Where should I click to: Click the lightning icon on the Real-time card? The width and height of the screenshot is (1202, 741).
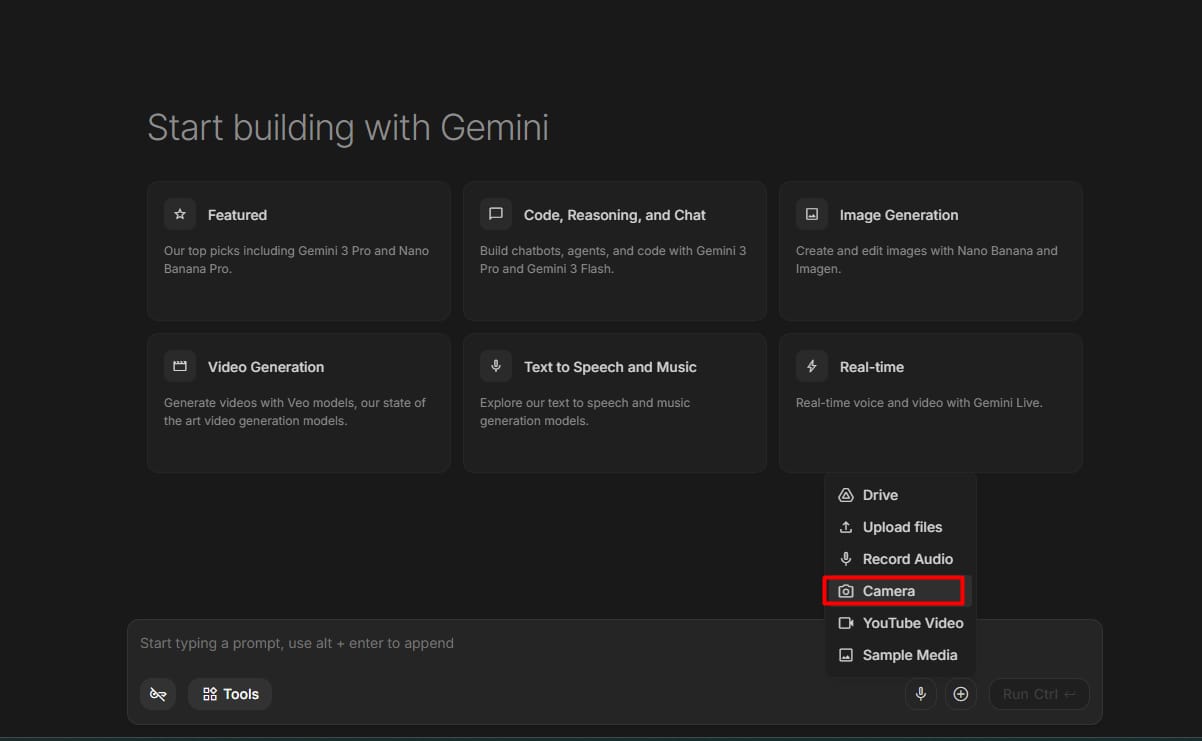pos(811,366)
